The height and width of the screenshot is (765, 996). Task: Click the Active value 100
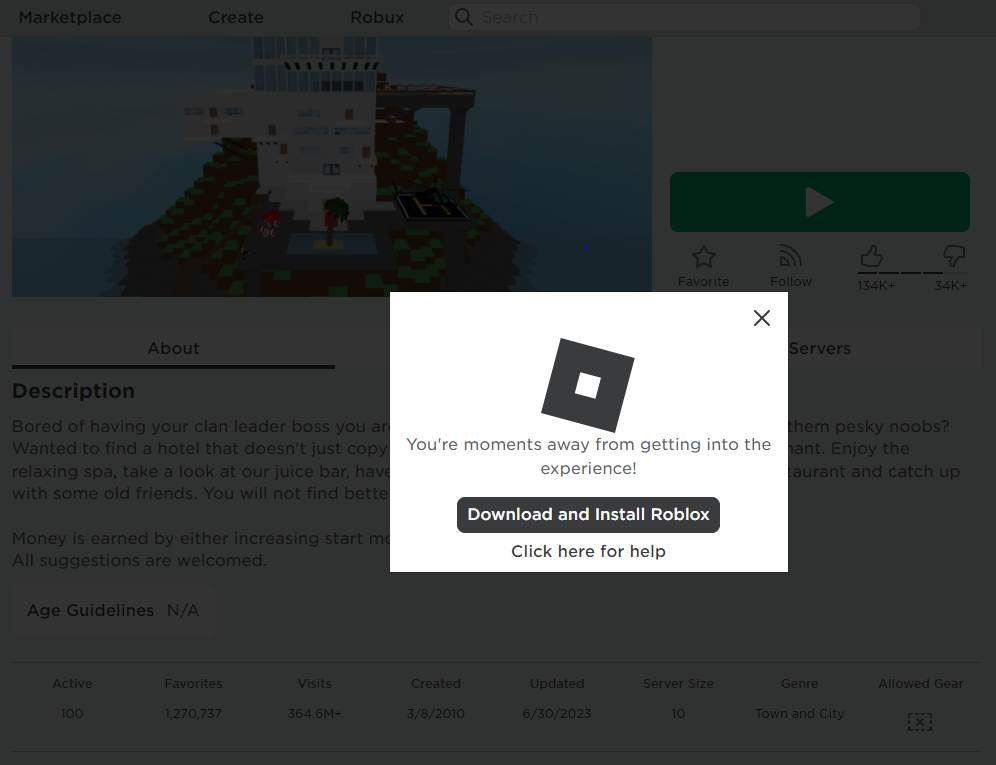[72, 714]
